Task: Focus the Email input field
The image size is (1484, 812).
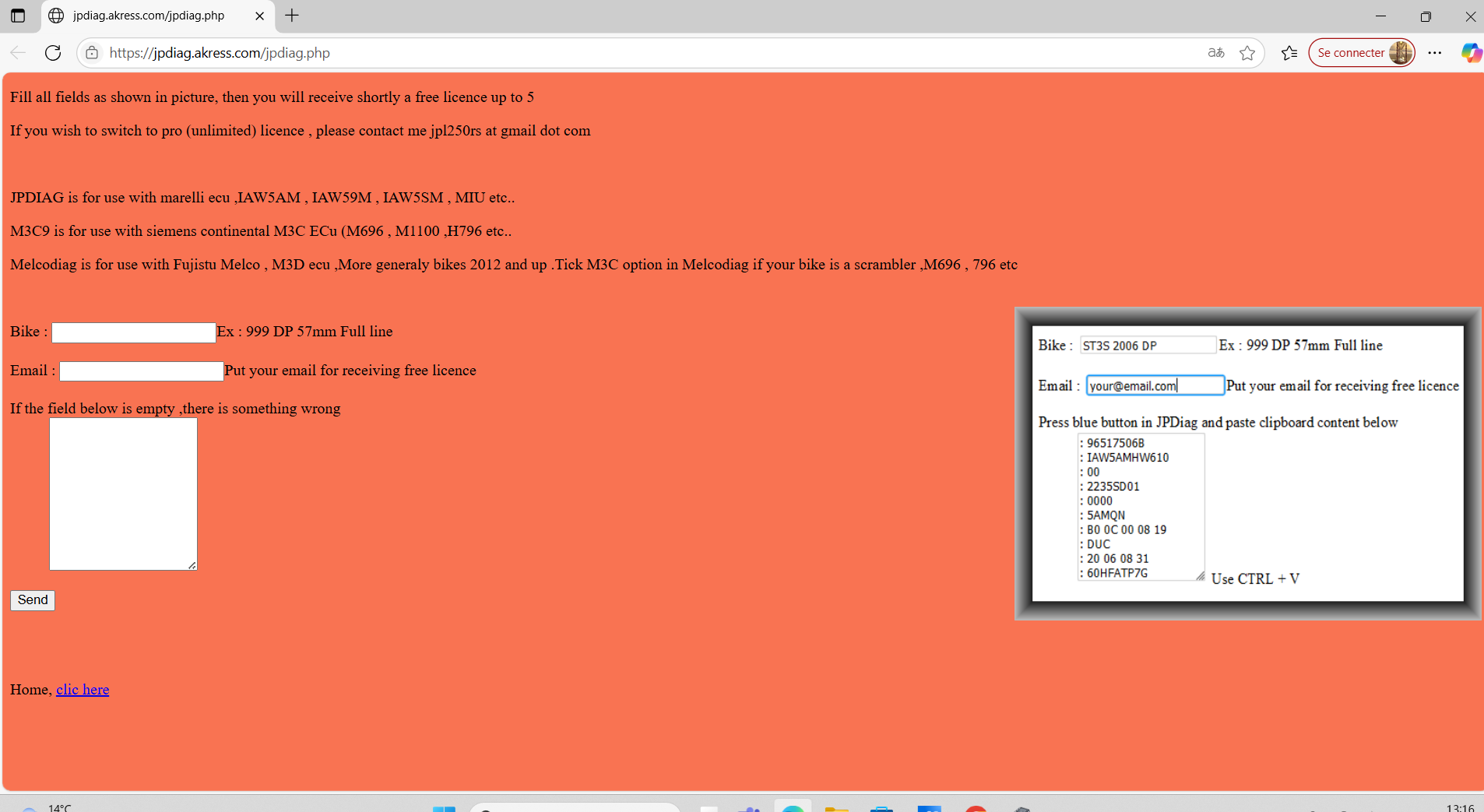Action: coord(141,371)
